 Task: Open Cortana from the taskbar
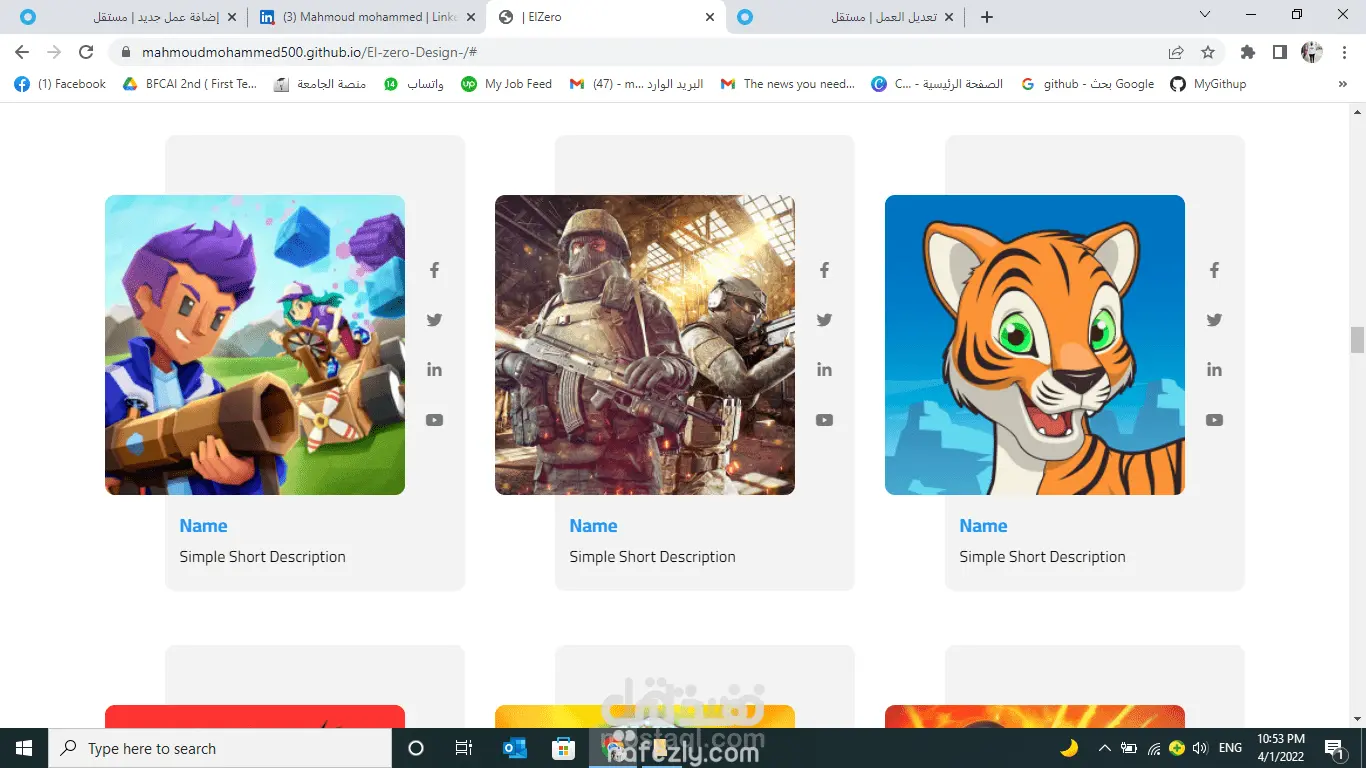coord(416,748)
